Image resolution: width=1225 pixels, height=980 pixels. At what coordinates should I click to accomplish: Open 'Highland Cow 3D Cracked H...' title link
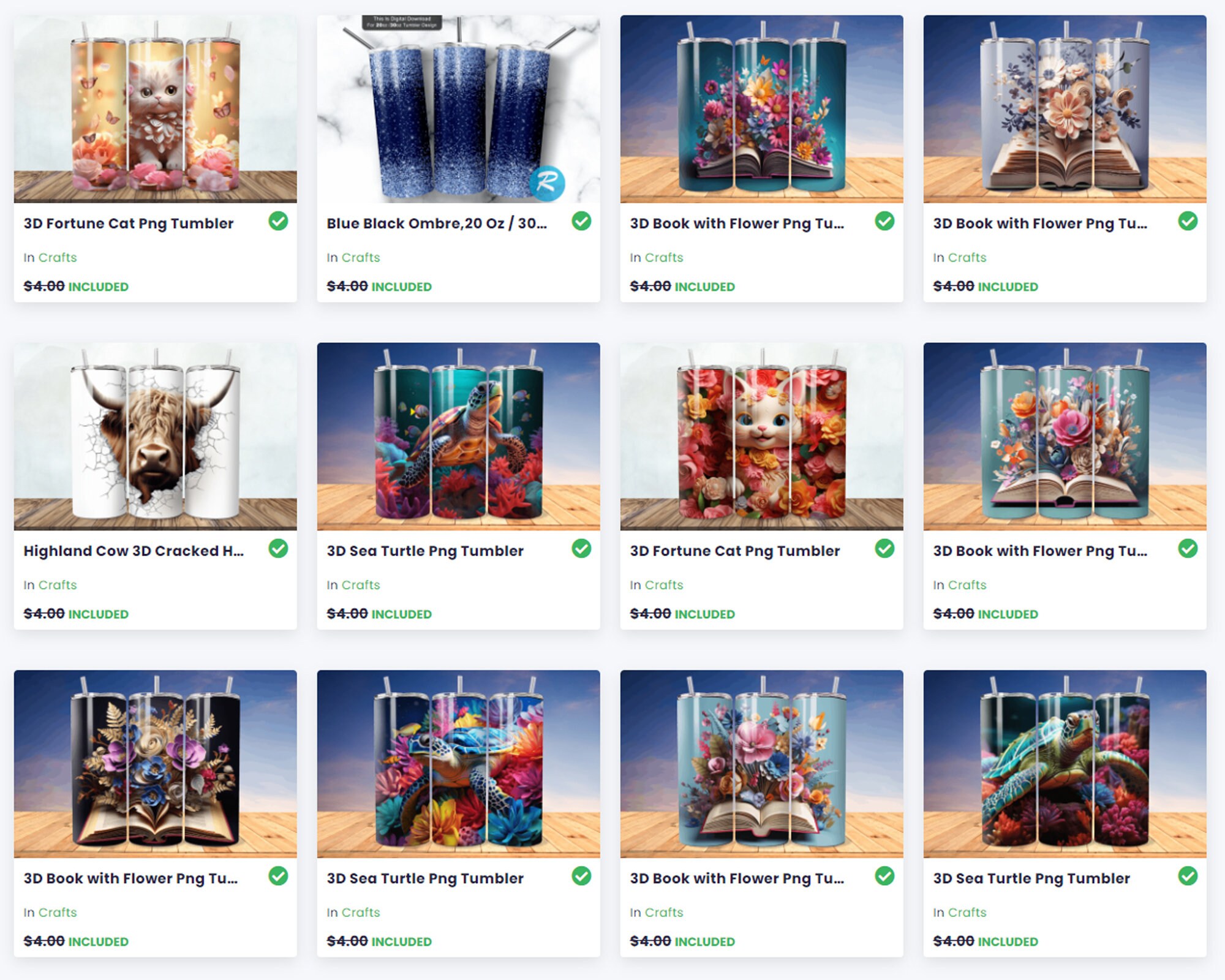coord(134,551)
